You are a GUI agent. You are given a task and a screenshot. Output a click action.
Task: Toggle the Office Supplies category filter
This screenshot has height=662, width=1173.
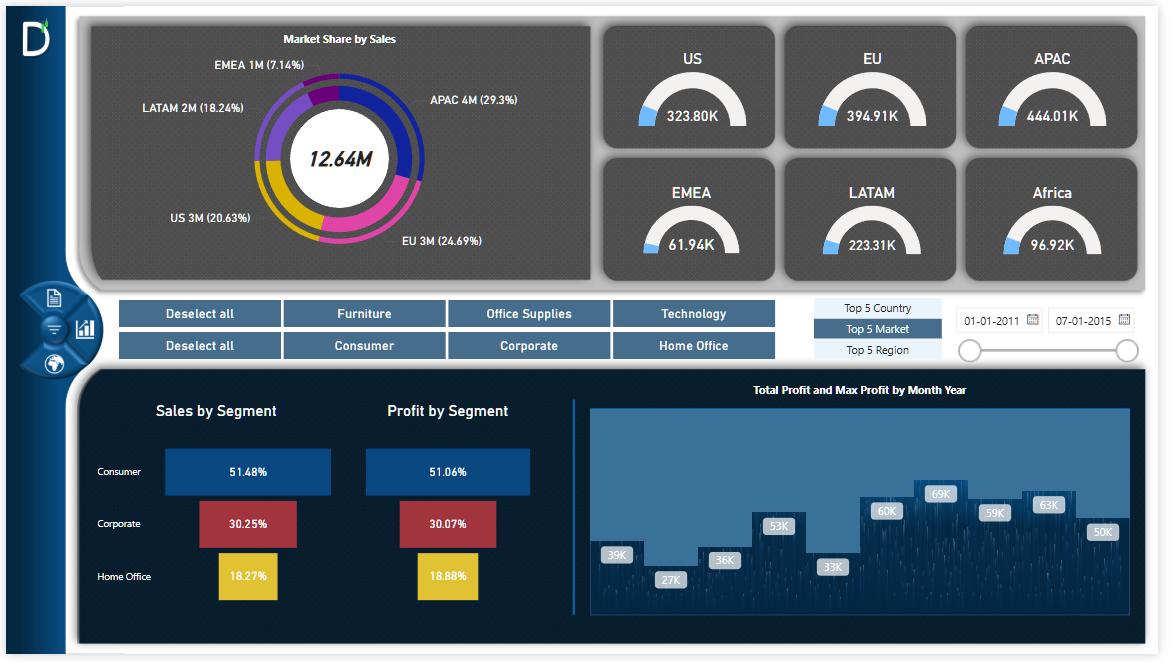tap(529, 314)
